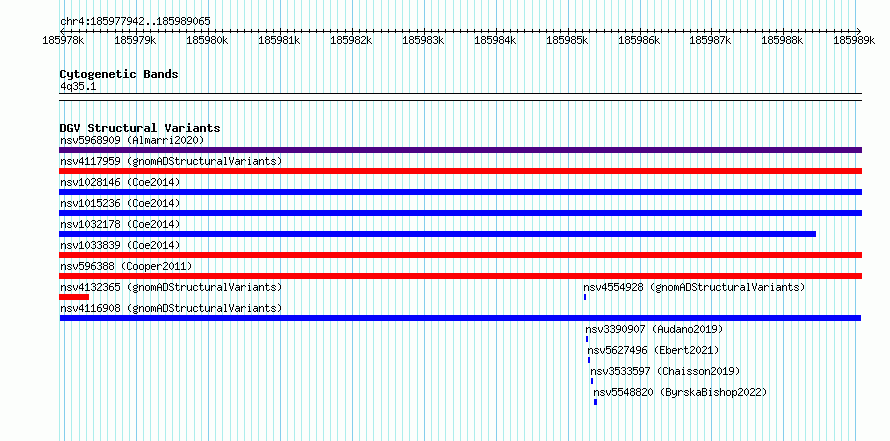
Task: Click the 185985k ruler label
Action: 568,40
